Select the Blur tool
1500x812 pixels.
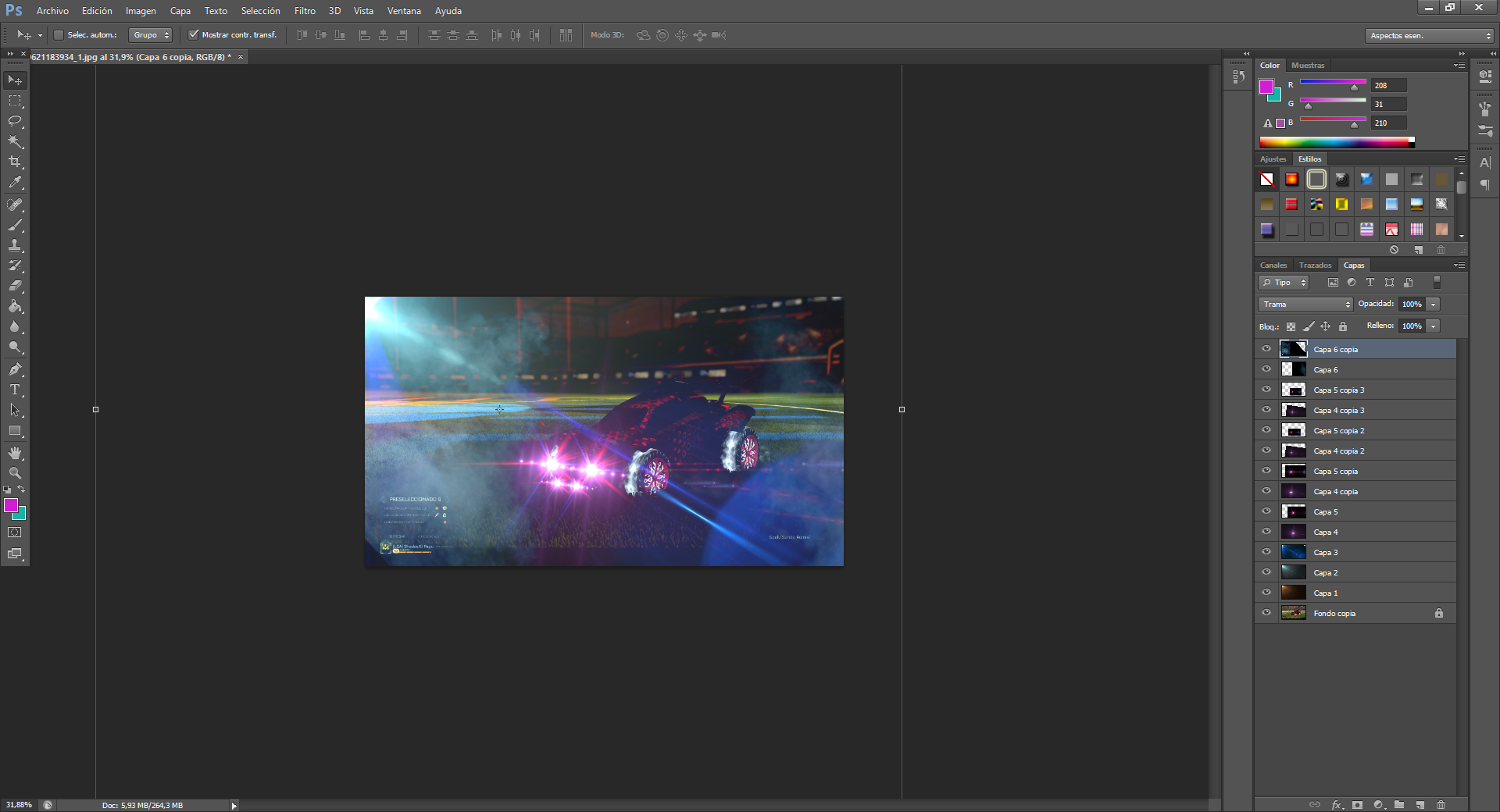pos(15,326)
